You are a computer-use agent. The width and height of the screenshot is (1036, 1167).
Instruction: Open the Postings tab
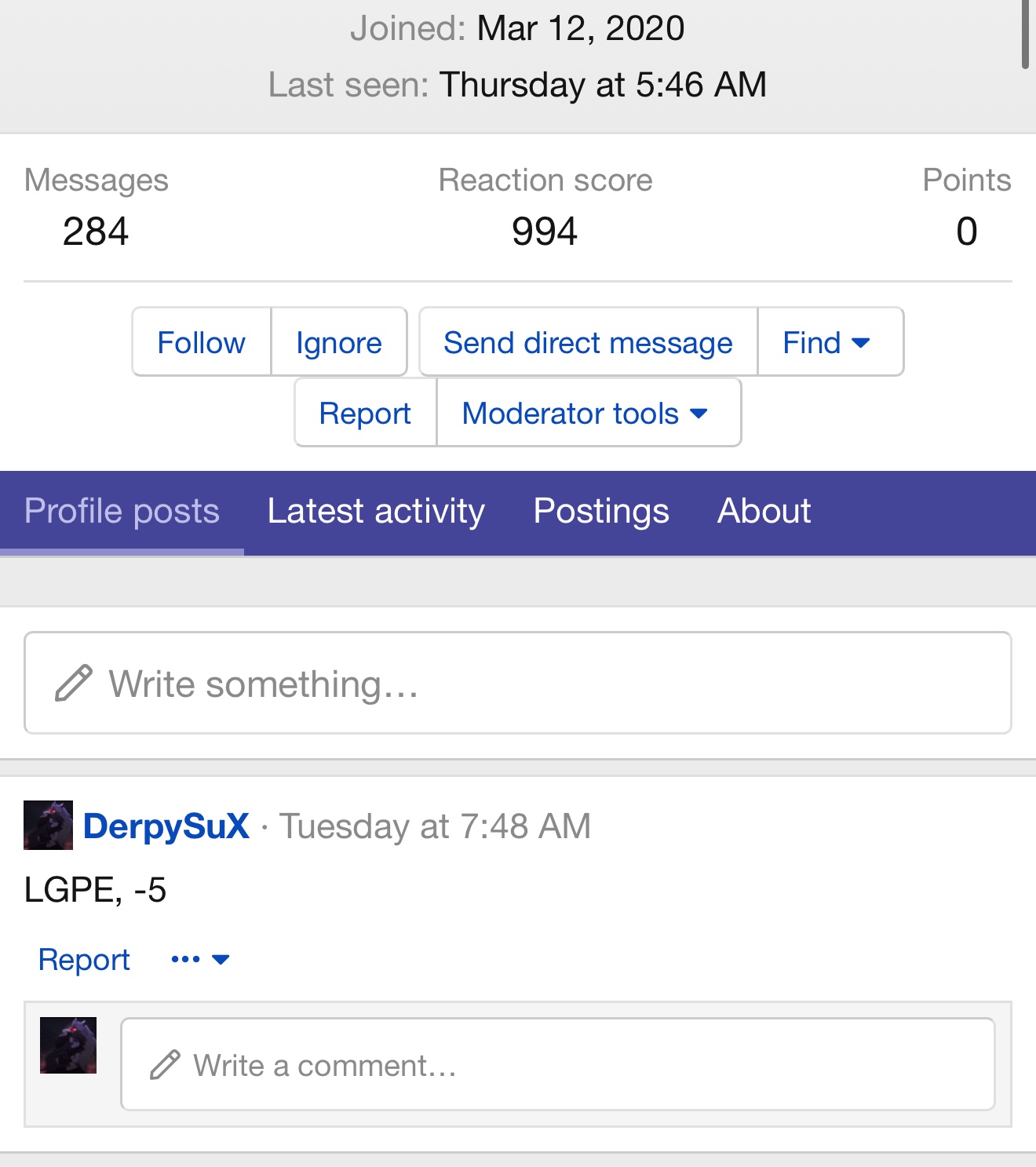click(x=601, y=512)
